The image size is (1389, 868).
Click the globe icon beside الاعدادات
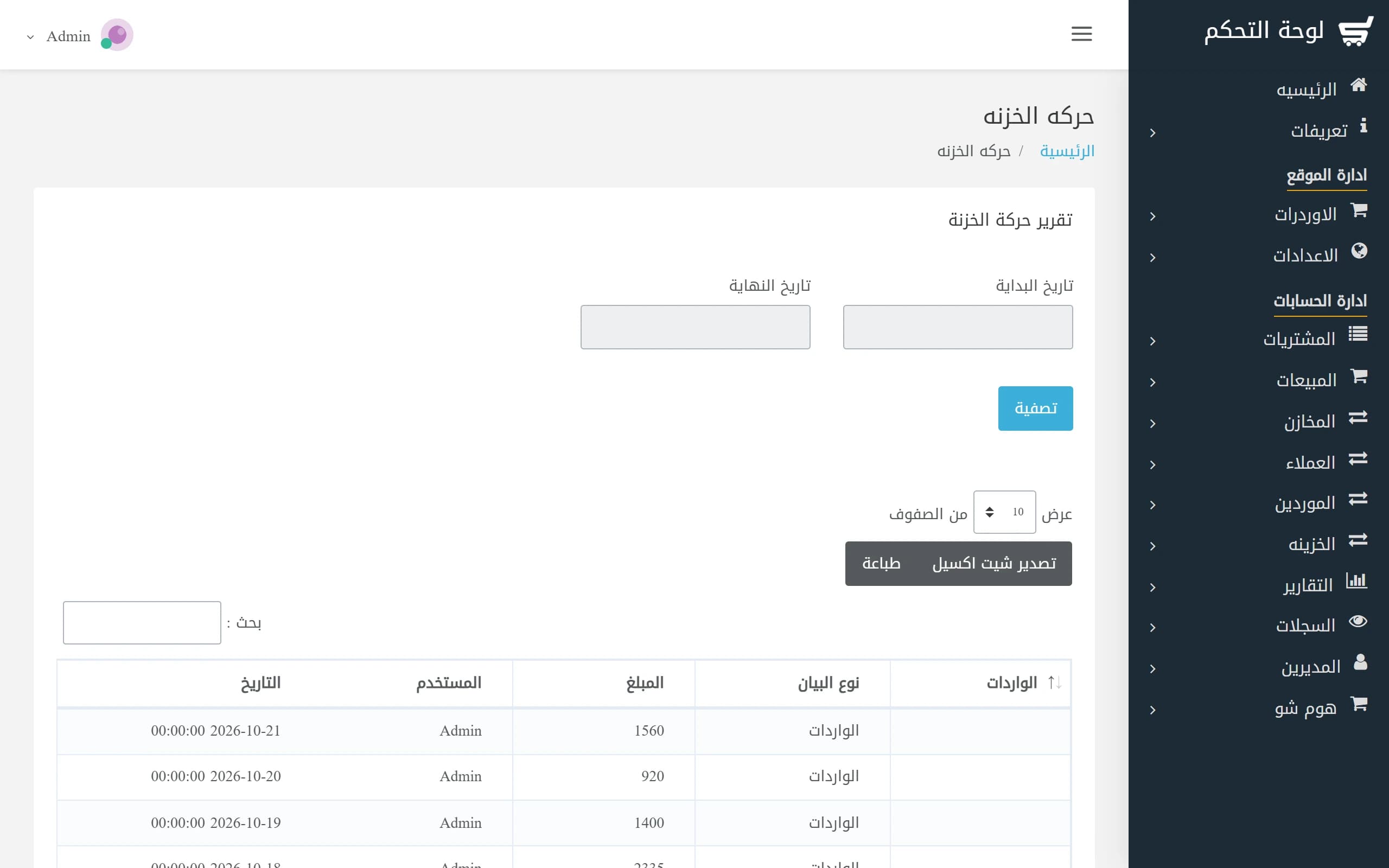1359,251
